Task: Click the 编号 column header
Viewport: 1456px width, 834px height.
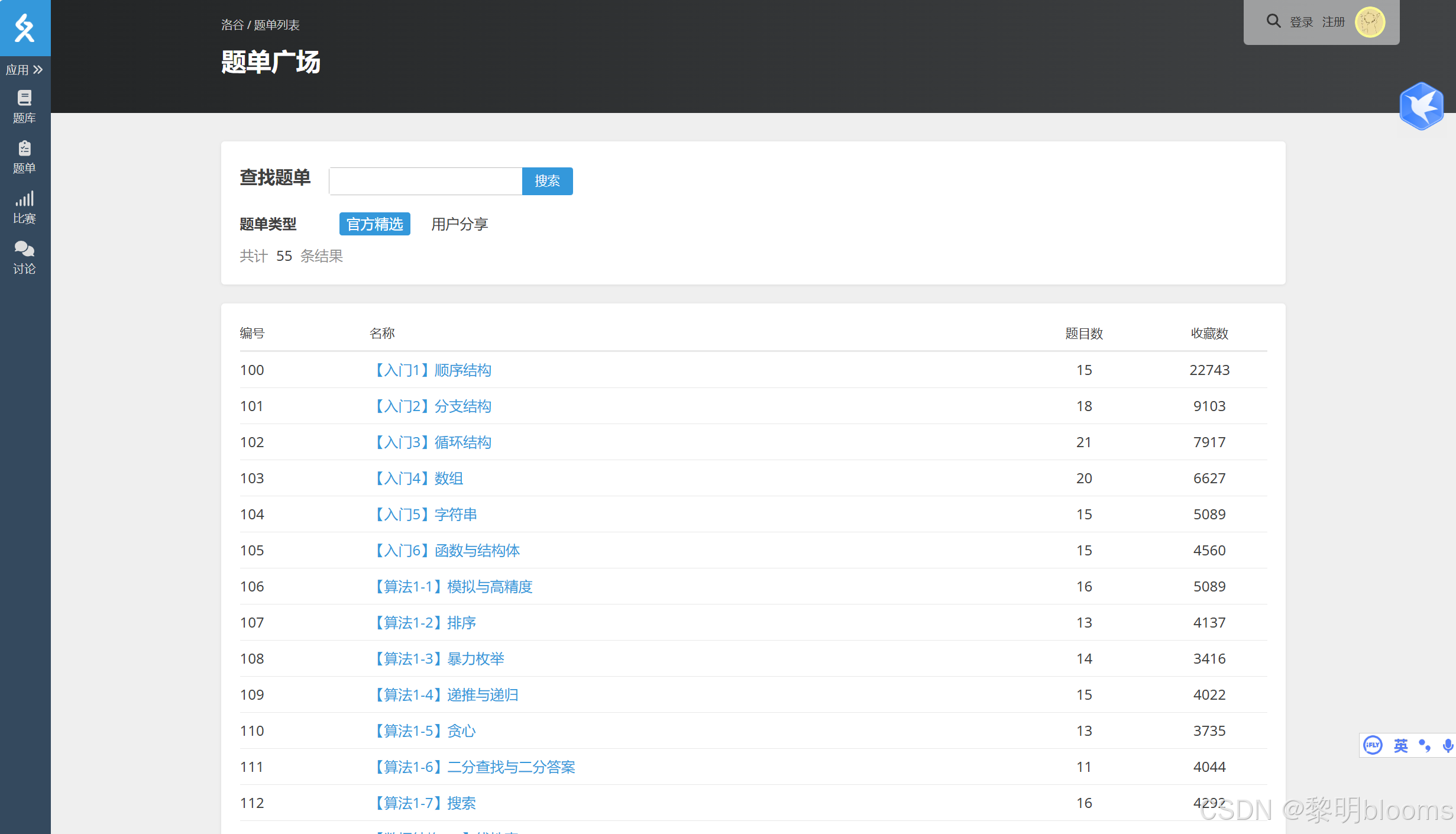Action: tap(252, 334)
